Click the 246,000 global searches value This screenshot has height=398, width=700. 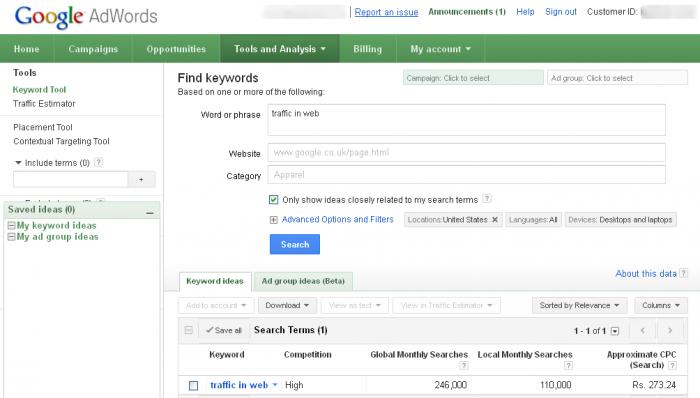pos(450,385)
